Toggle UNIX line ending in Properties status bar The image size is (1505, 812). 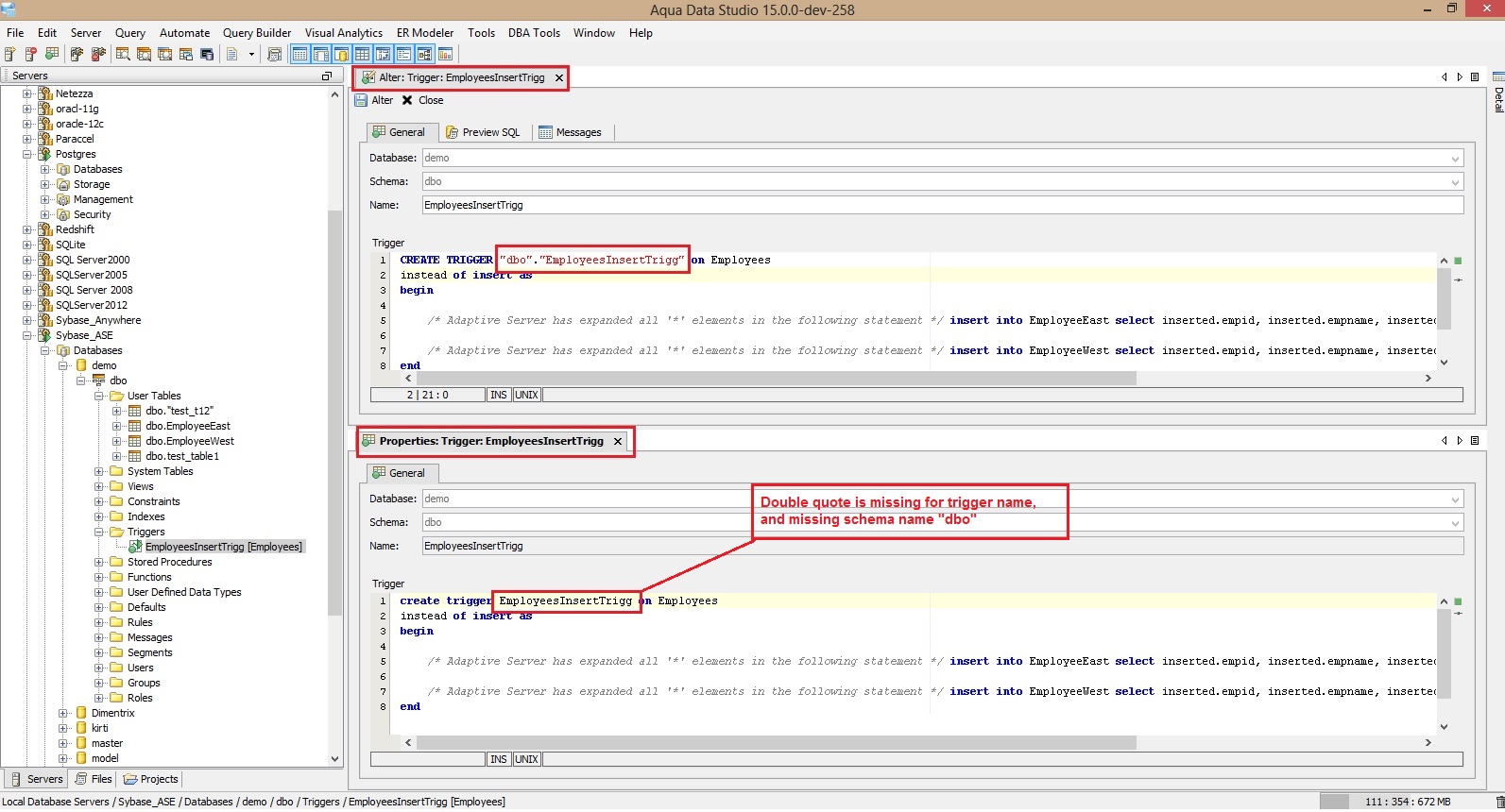(526, 759)
